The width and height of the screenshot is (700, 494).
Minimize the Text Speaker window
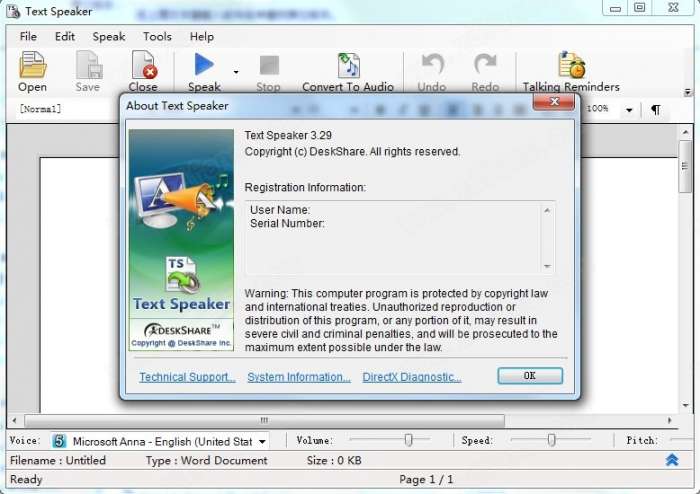(616, 8)
